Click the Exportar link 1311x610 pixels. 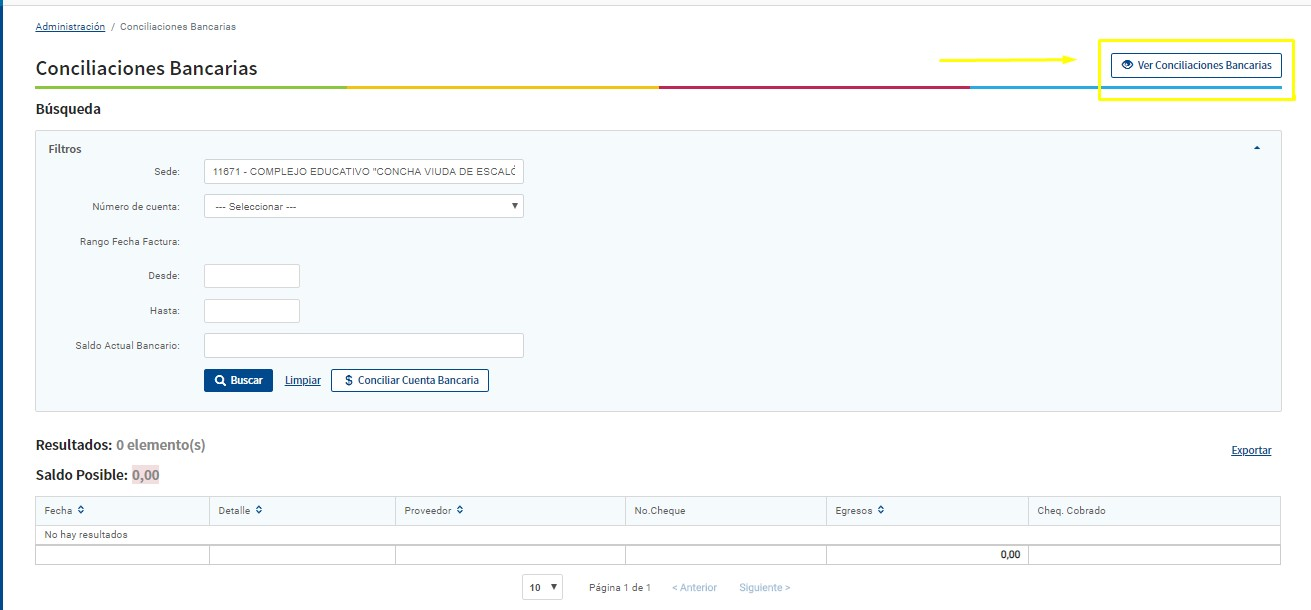pos(1251,450)
